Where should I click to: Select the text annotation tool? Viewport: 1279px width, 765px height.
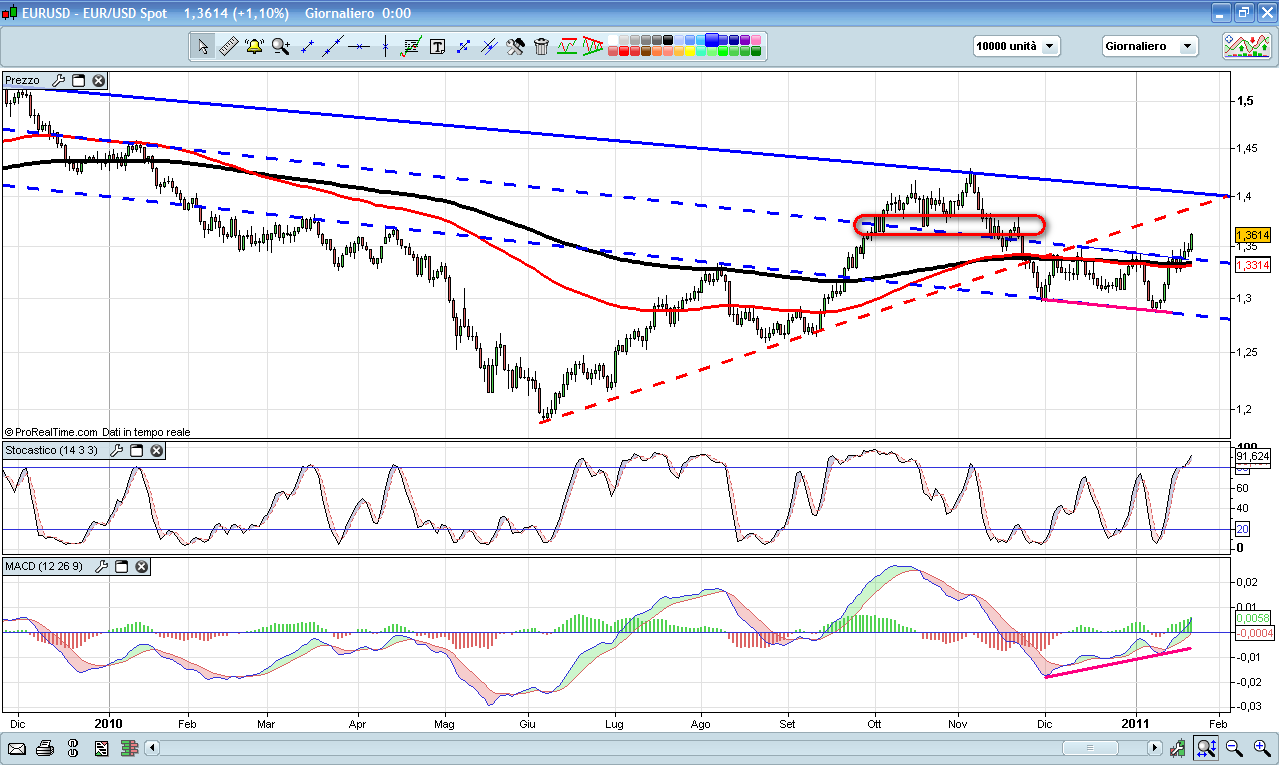437,46
